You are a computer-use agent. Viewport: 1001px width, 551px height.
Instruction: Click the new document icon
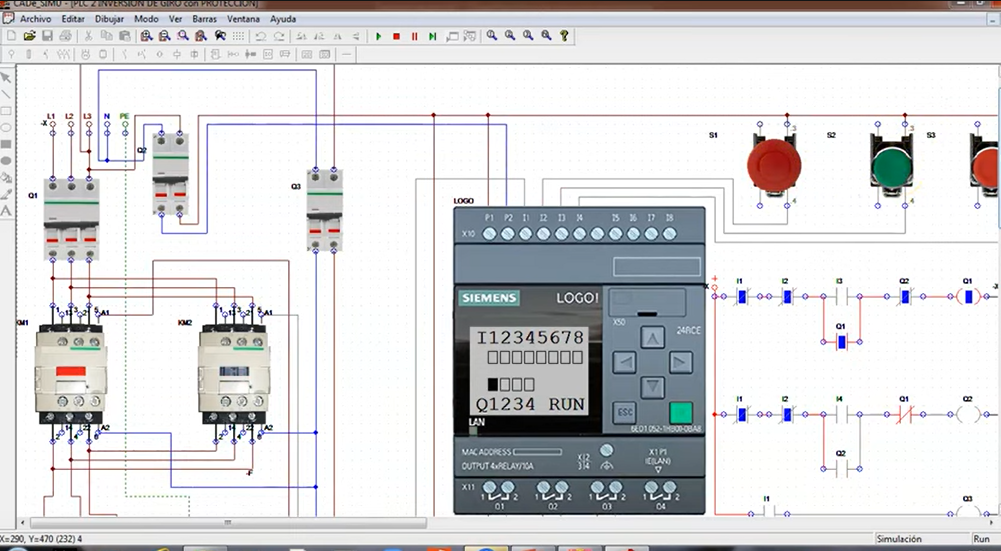coord(11,36)
